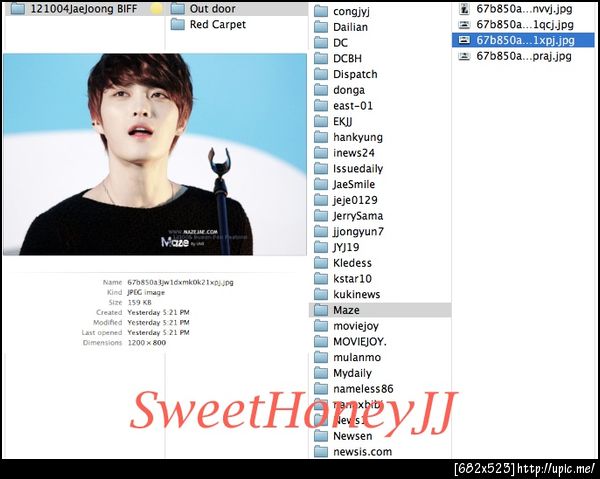This screenshot has width=600, height=479.
Task: Open the JerrySama folder icon
Action: tap(321, 215)
